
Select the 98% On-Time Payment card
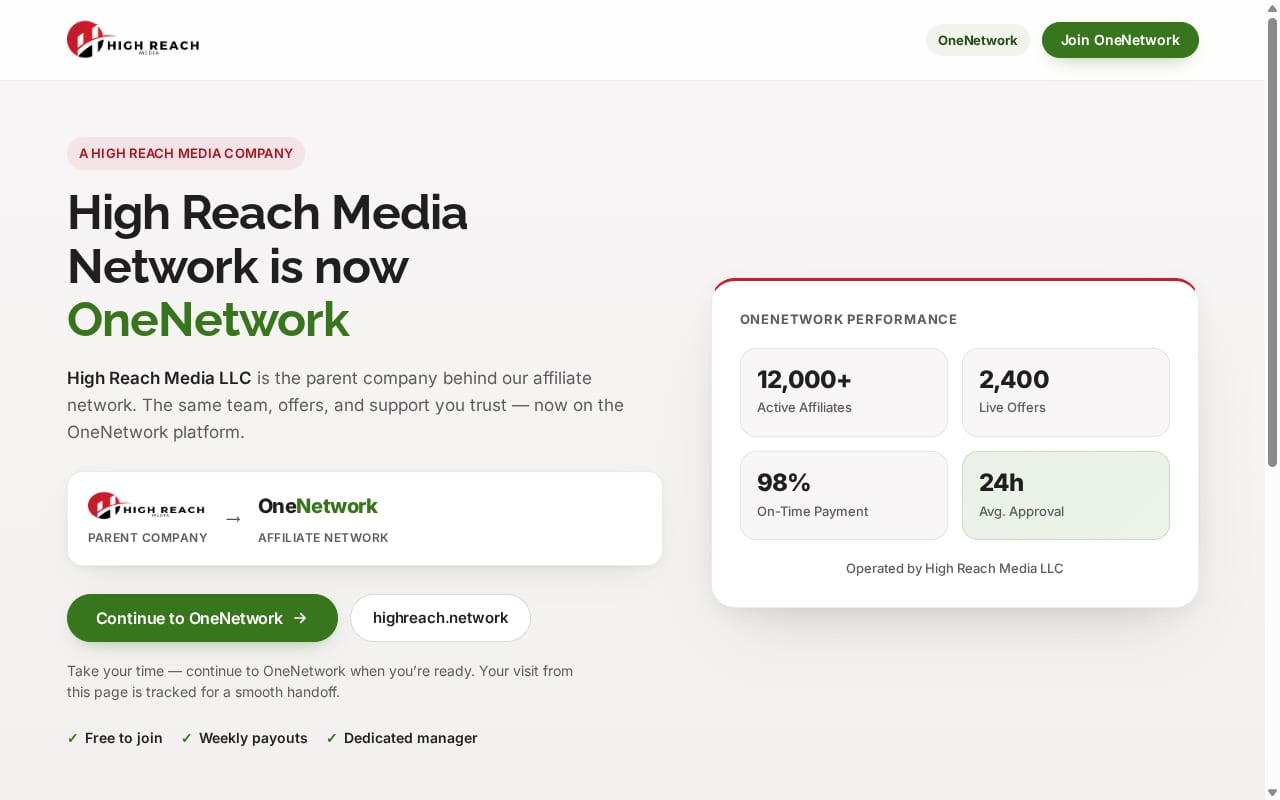point(844,495)
